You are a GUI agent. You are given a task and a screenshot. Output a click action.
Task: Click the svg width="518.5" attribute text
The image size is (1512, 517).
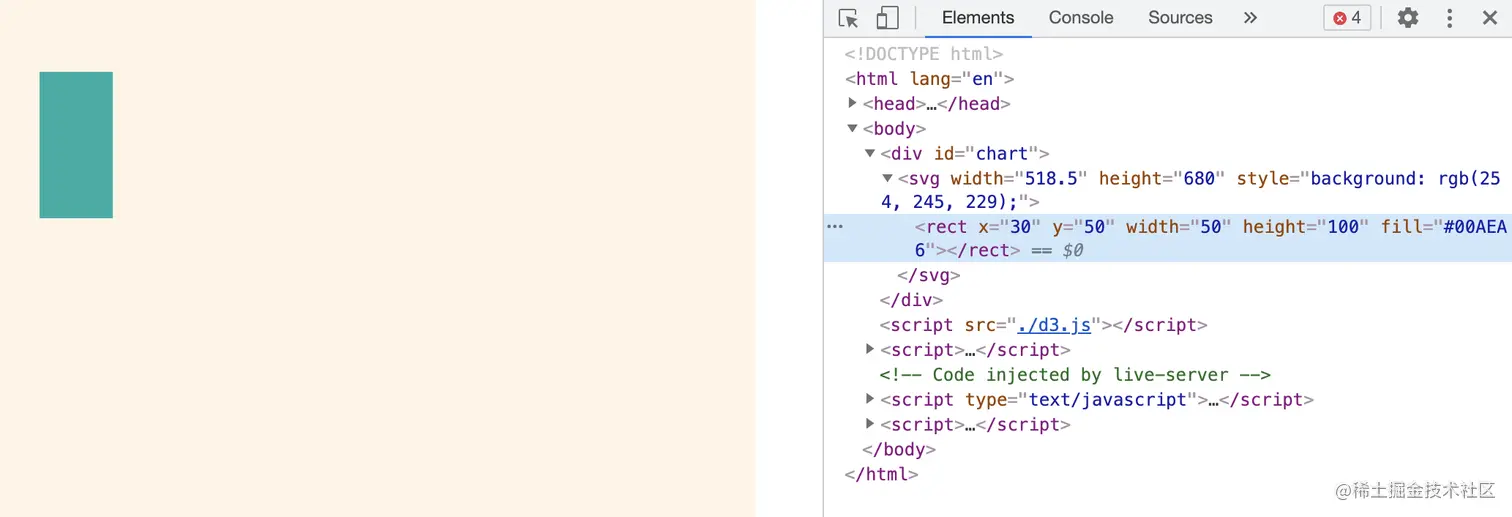[1019, 178]
